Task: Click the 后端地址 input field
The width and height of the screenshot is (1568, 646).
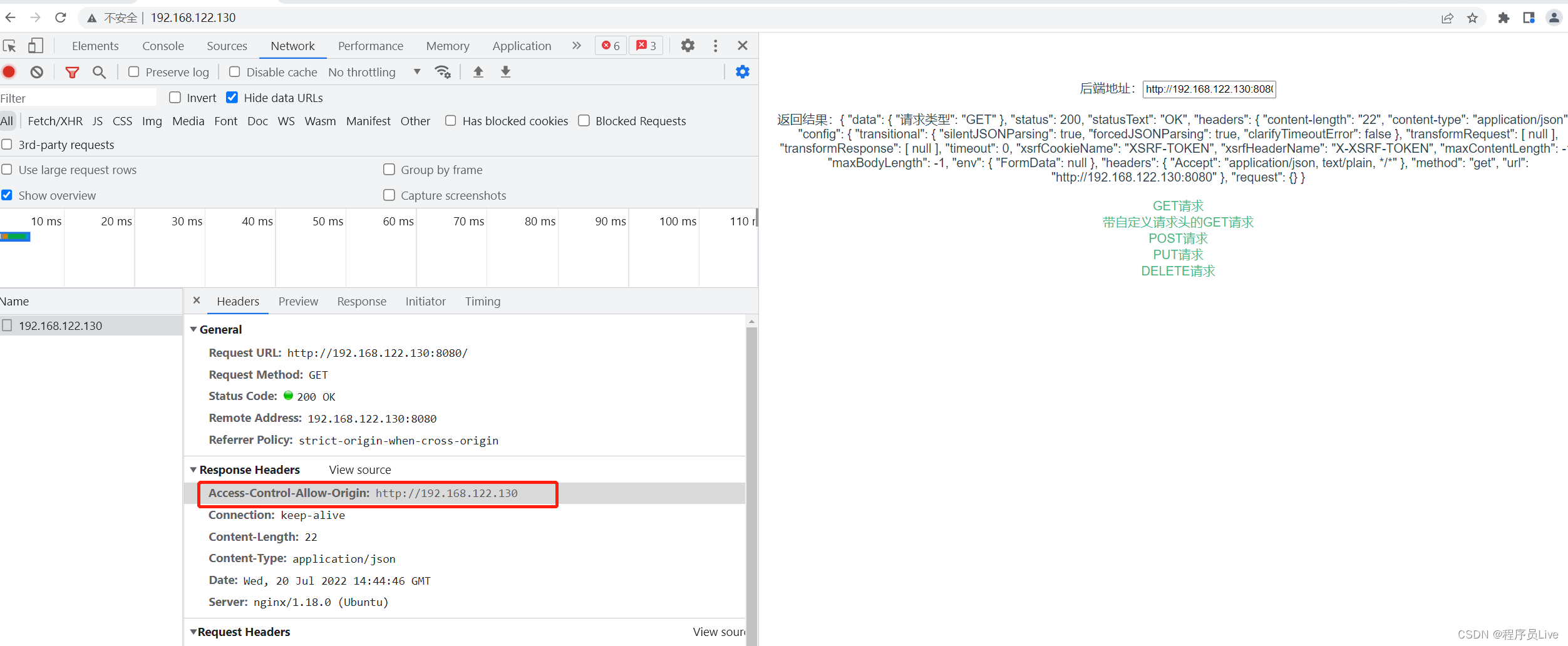Action: tap(1209, 89)
